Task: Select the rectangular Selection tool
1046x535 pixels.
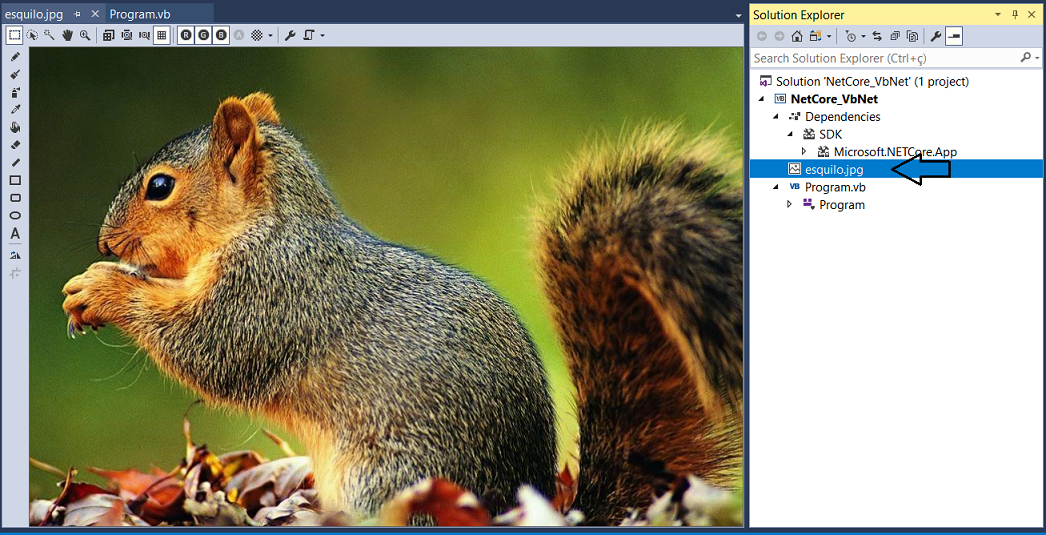Action: [x=14, y=35]
